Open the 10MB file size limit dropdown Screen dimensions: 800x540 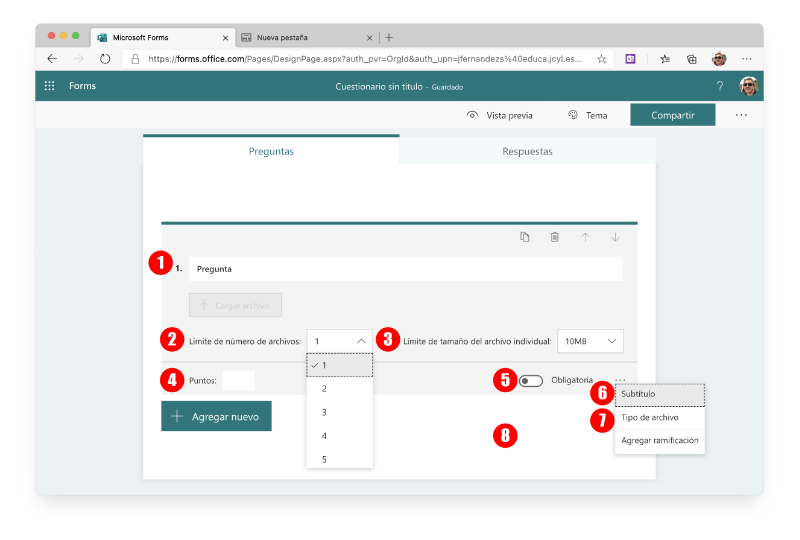590,341
